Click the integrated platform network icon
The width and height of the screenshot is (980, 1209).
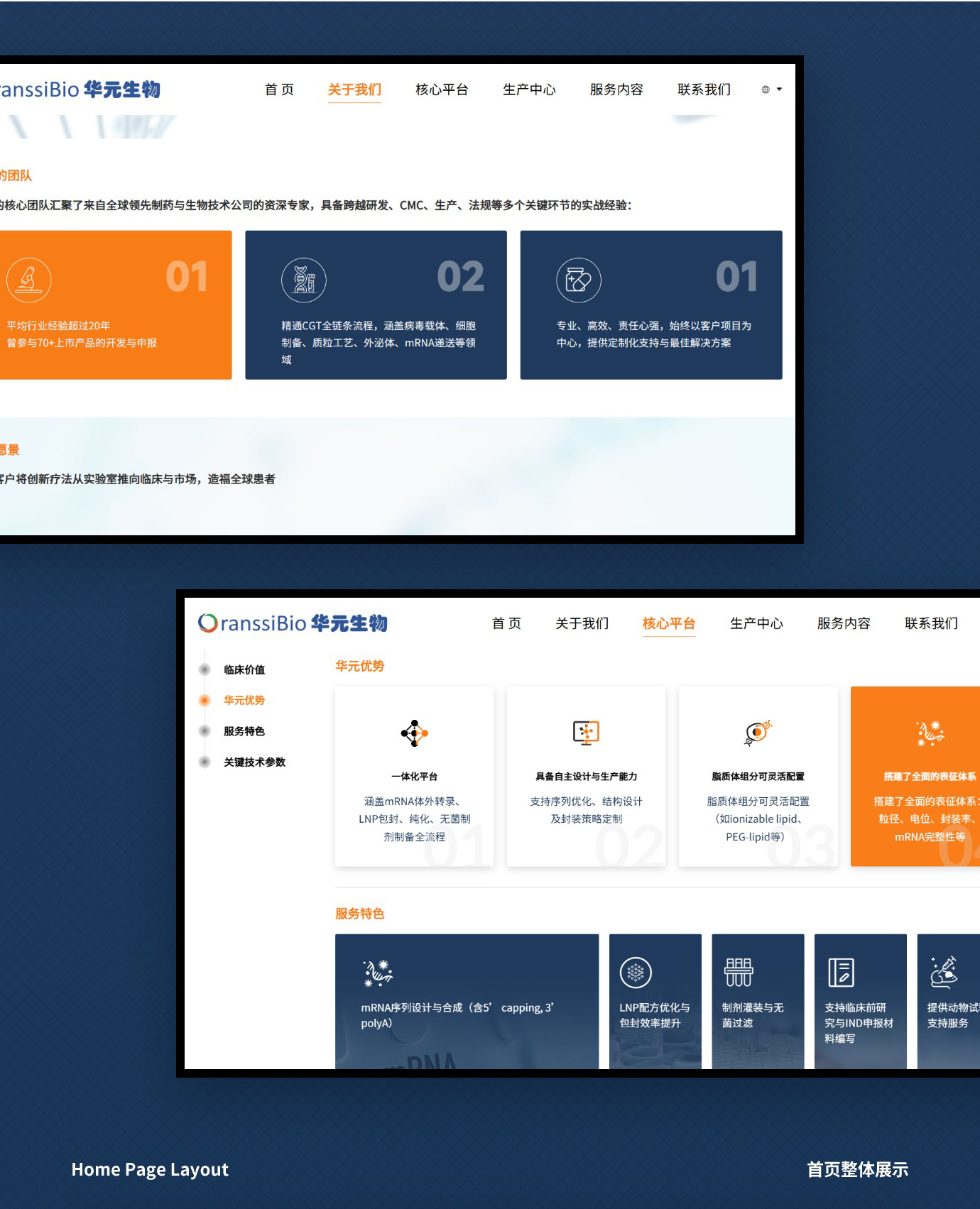(414, 733)
